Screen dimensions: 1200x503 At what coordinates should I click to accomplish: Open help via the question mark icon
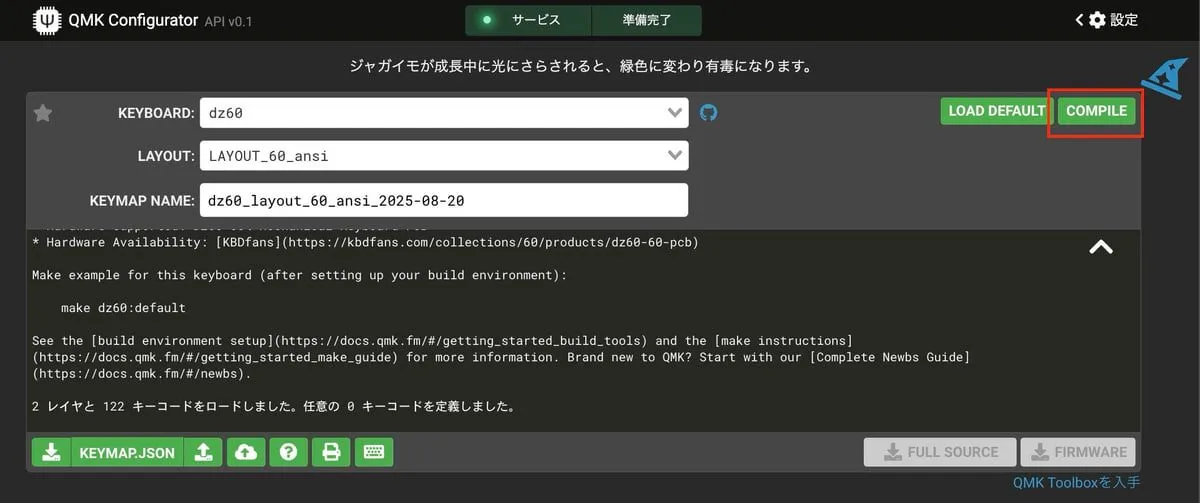click(288, 452)
